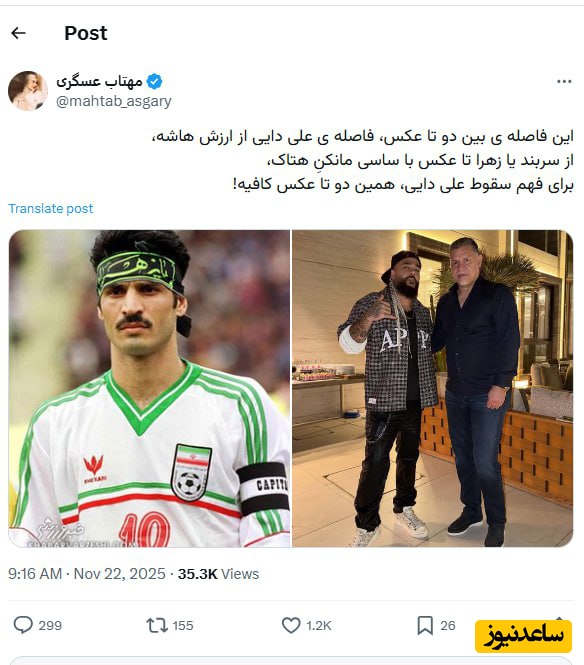584x665 pixels.
Task: Click the 299 replies count
Action: click(x=50, y=626)
